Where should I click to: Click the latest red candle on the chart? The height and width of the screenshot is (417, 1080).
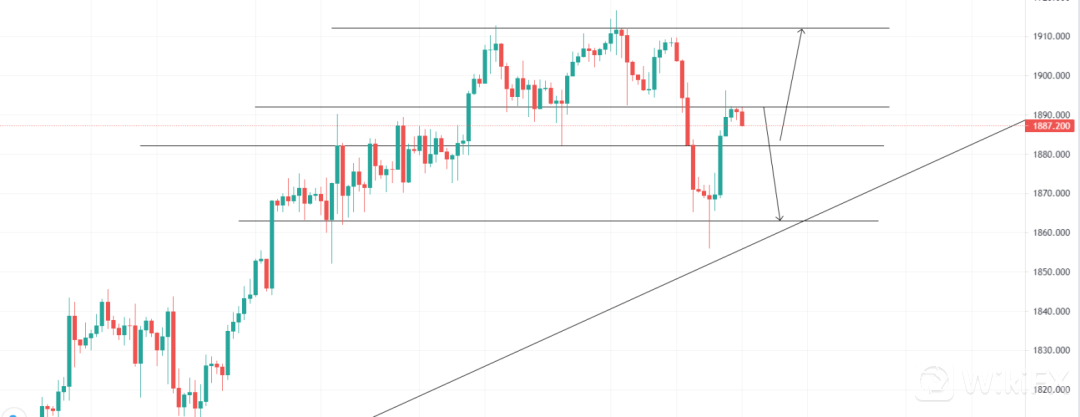[742, 118]
